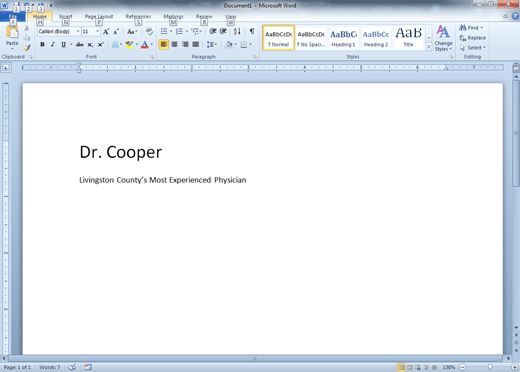The height and width of the screenshot is (372, 520).
Task: Click the line spacing icon
Action: coord(210,44)
